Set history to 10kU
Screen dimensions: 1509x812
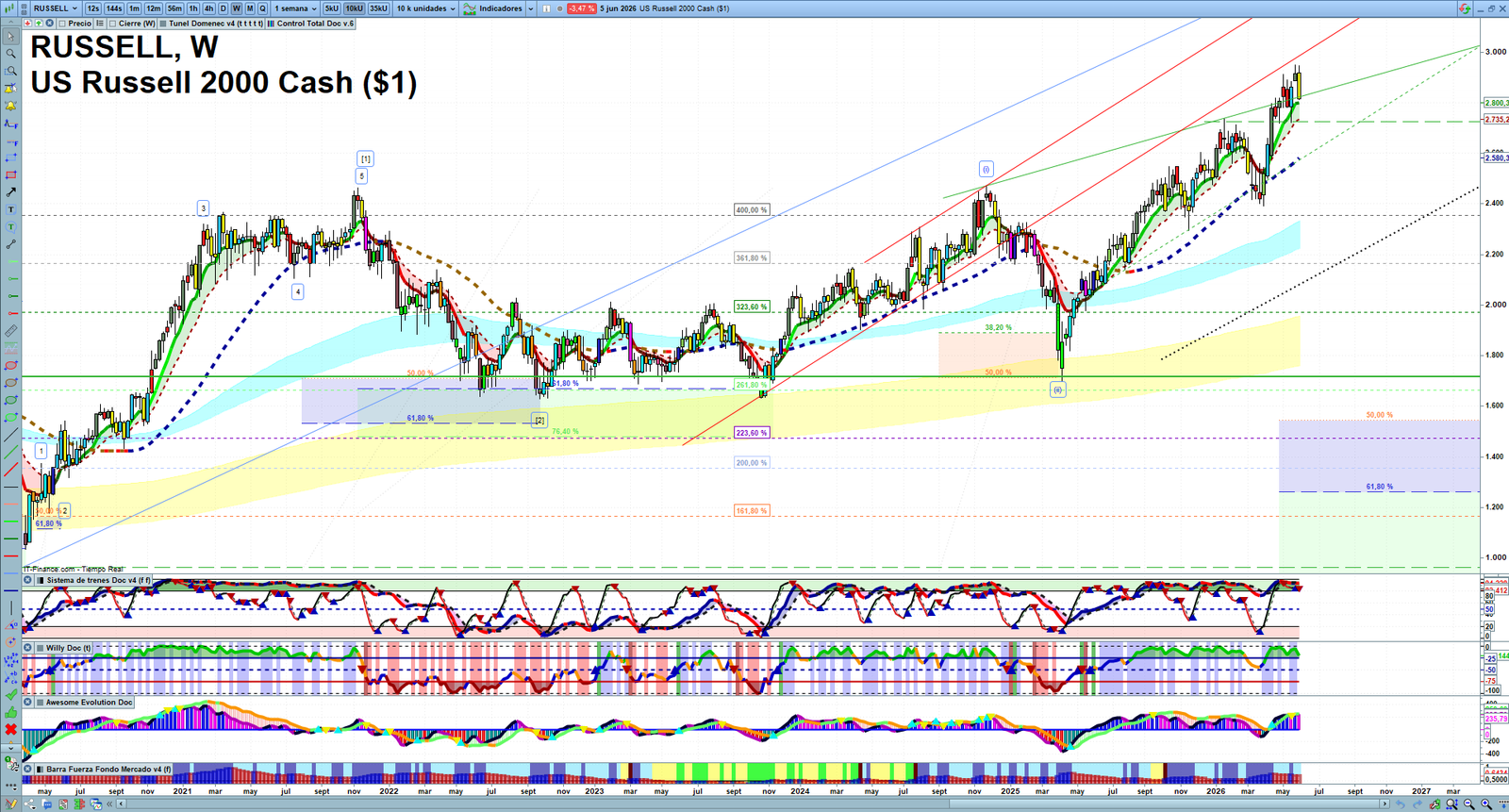tap(354, 8)
